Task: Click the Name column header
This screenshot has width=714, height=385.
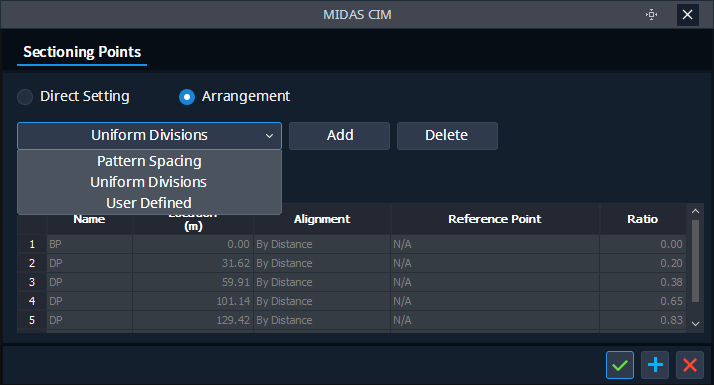Action: click(x=89, y=219)
